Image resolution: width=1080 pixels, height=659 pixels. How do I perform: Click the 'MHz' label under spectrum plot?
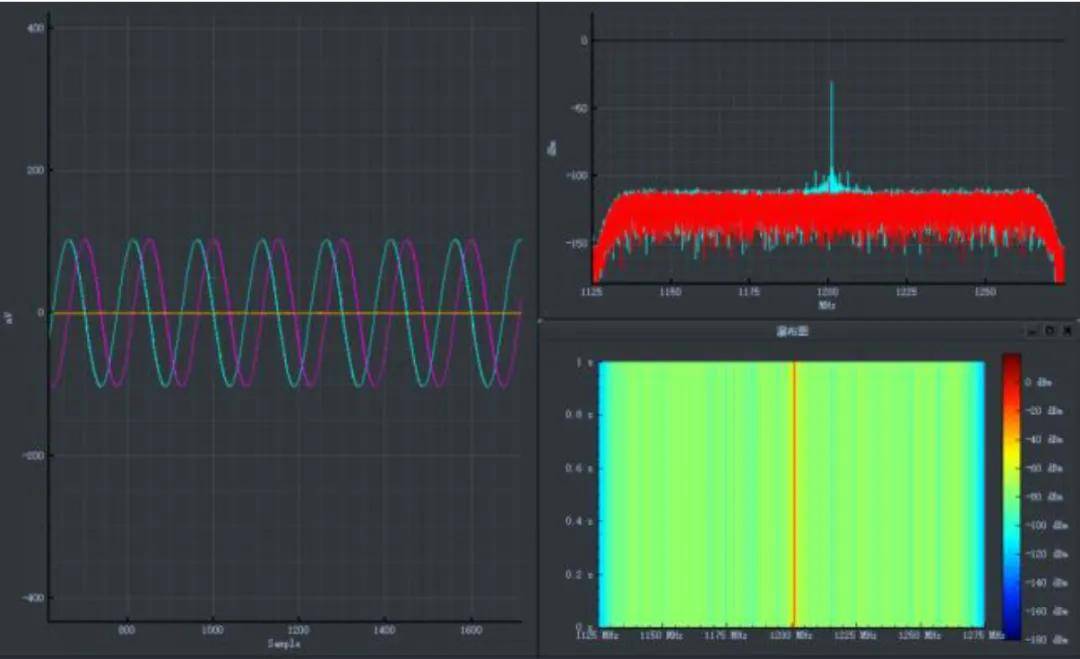point(827,304)
